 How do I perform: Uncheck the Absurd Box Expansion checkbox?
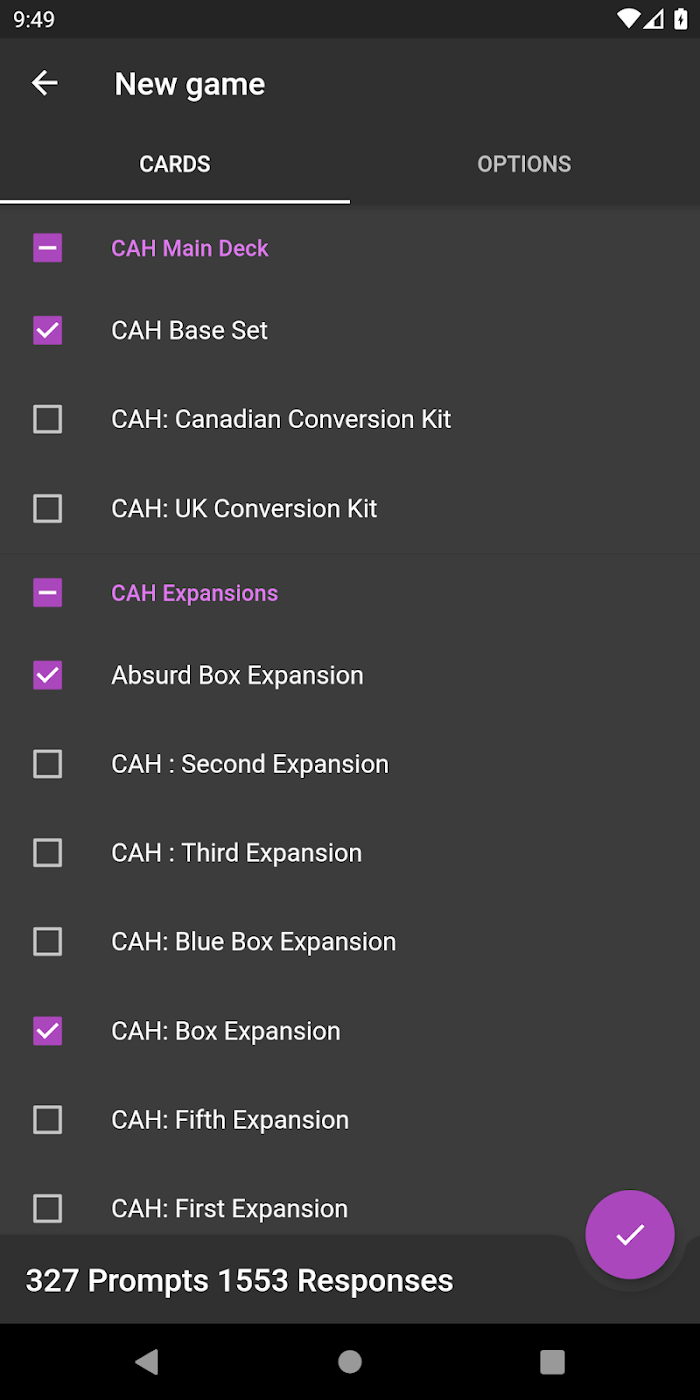click(48, 675)
